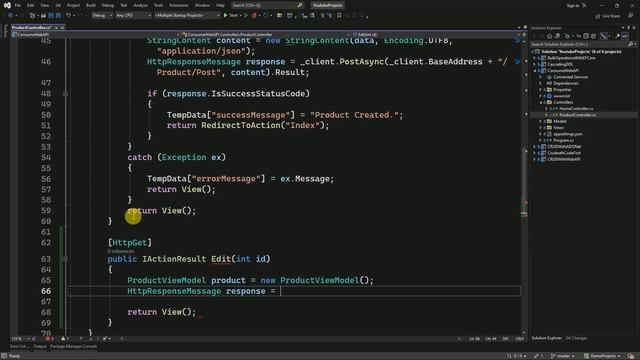640x360 pixels.
Task: Select the Properties folder node
Action: (562, 89)
